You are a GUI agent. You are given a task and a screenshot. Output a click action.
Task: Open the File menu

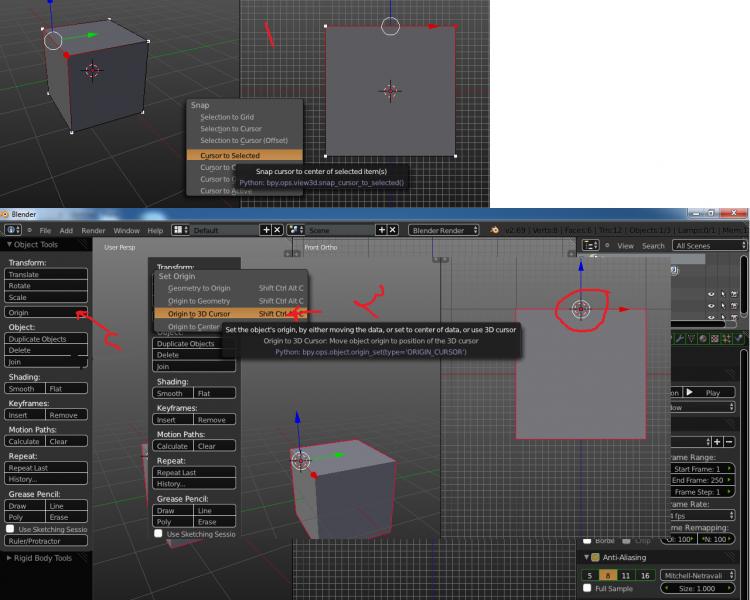(x=45, y=230)
